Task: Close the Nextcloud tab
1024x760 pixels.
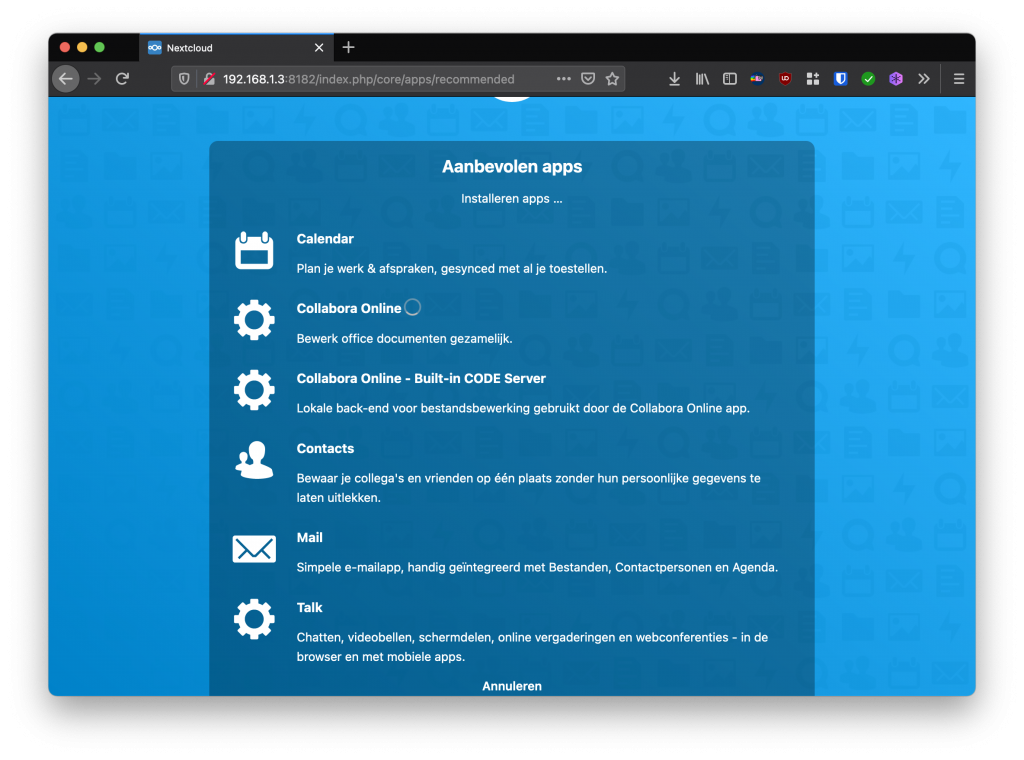Action: 319,48
